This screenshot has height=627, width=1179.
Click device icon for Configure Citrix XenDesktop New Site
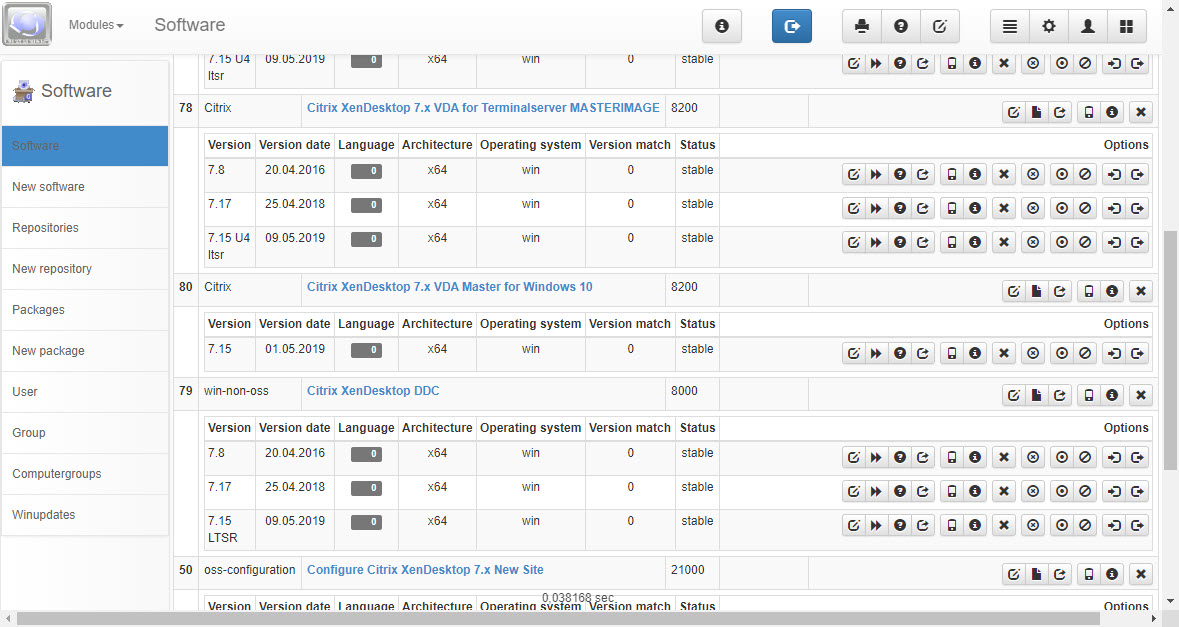tap(1089, 574)
